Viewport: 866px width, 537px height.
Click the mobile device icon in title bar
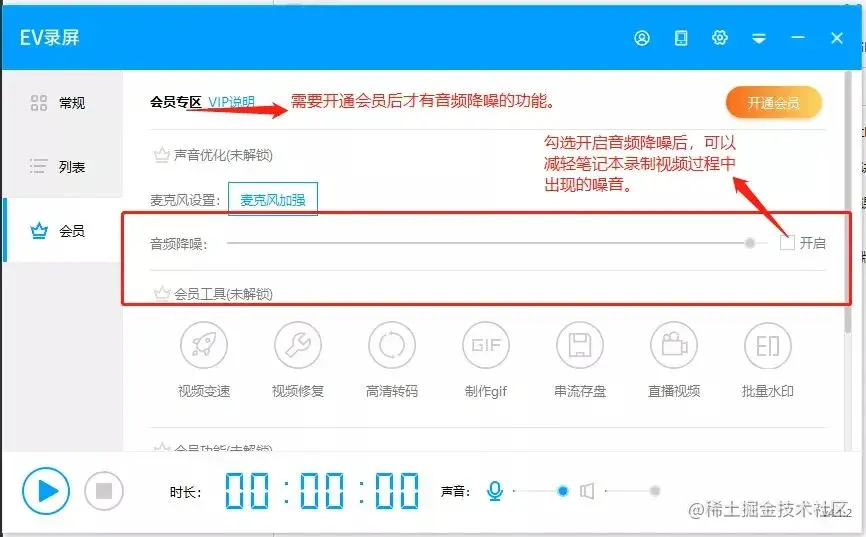pos(681,38)
